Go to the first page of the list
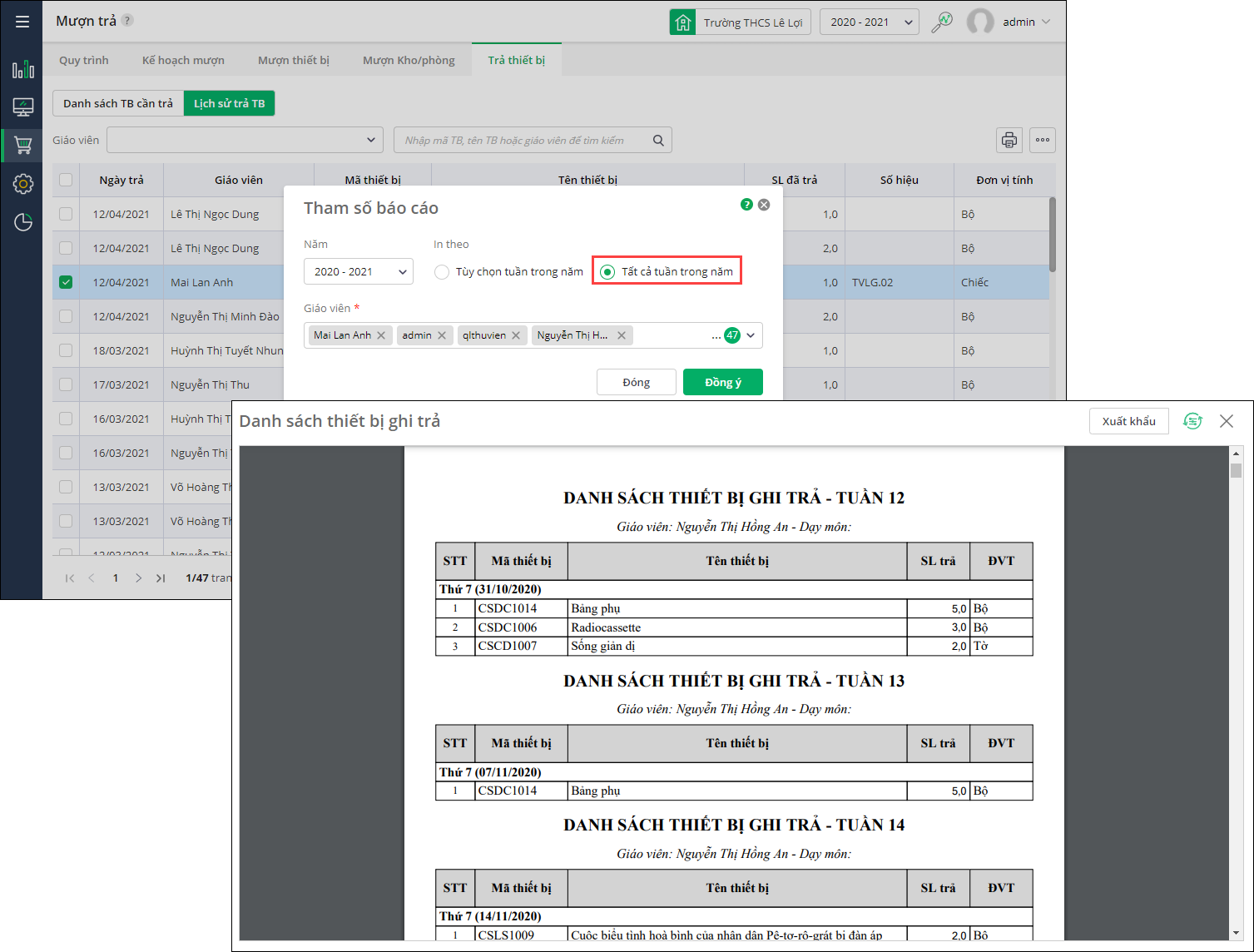Viewport: 1254px width, 952px height. click(x=70, y=578)
